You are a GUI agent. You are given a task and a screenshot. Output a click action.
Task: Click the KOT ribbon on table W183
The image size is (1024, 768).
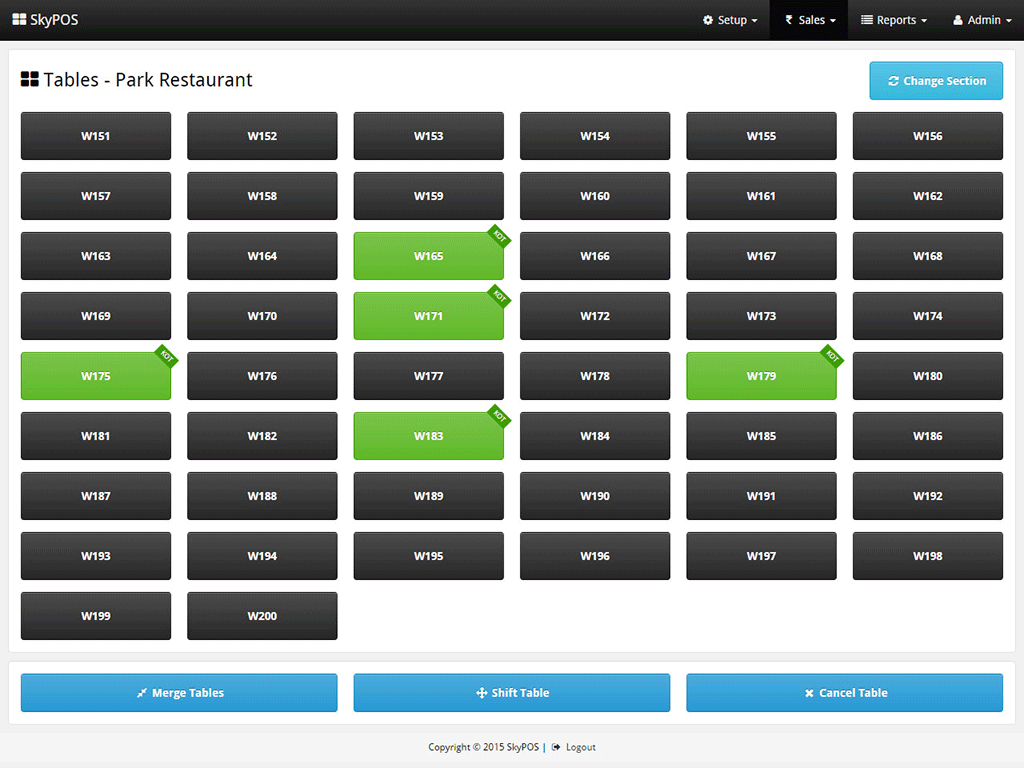(x=499, y=417)
